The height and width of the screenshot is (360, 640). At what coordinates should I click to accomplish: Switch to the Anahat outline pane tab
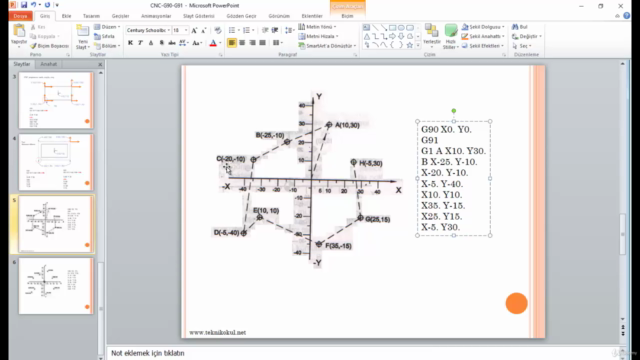pos(49,64)
